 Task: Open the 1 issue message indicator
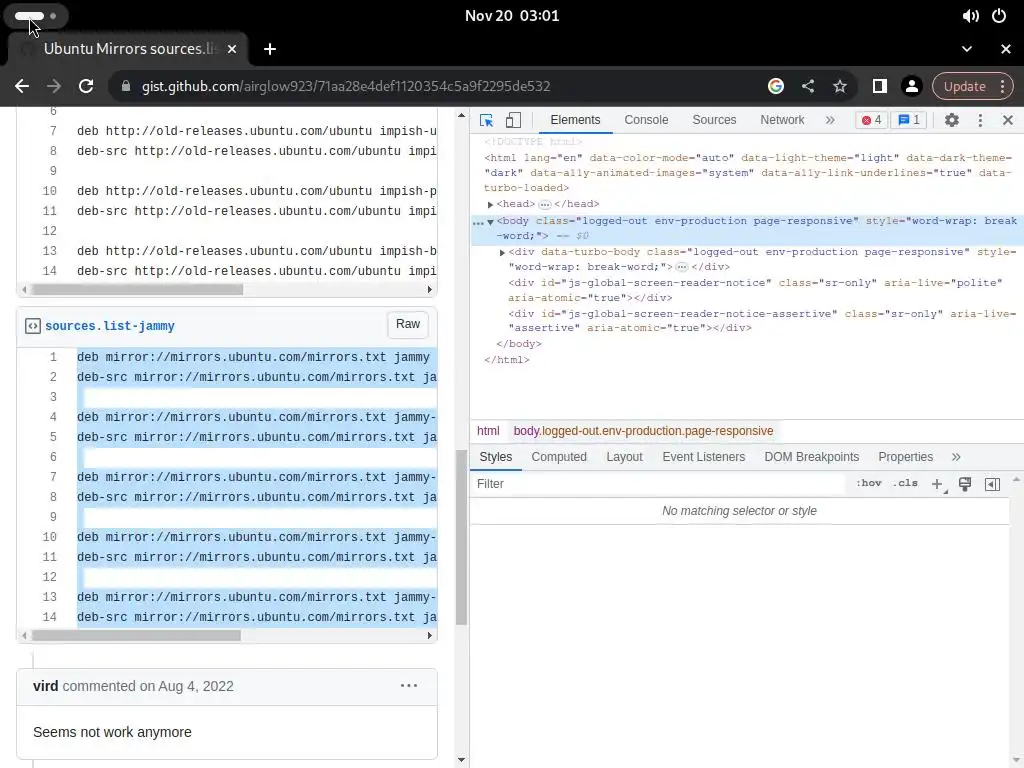909,120
